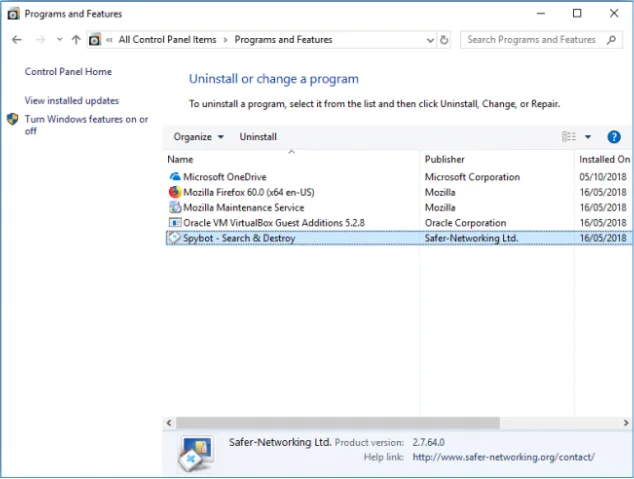Click Microsoft Corporation publisher cell
The width and height of the screenshot is (634, 479).
[472, 177]
